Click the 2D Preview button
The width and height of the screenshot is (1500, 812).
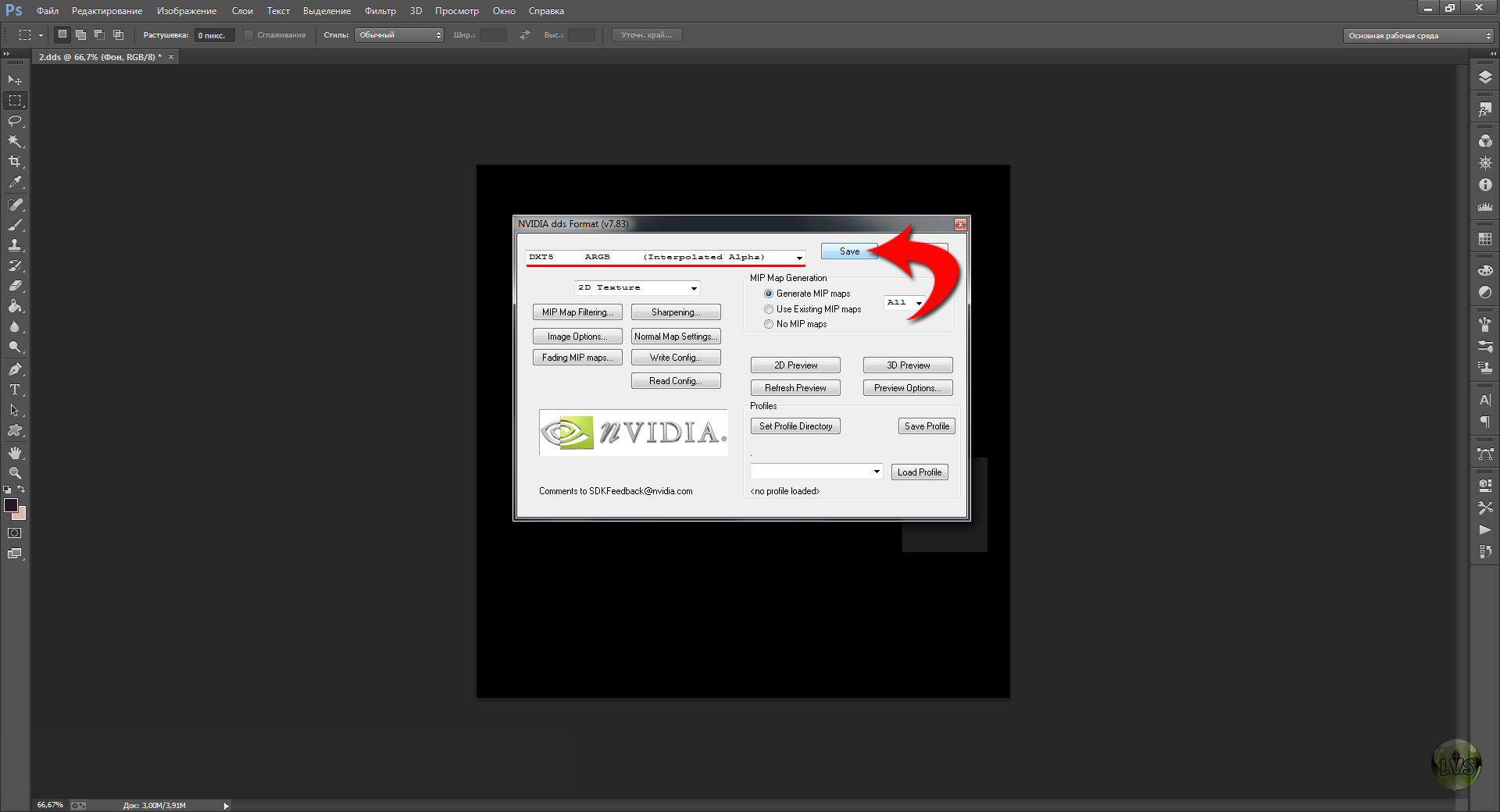click(x=795, y=365)
